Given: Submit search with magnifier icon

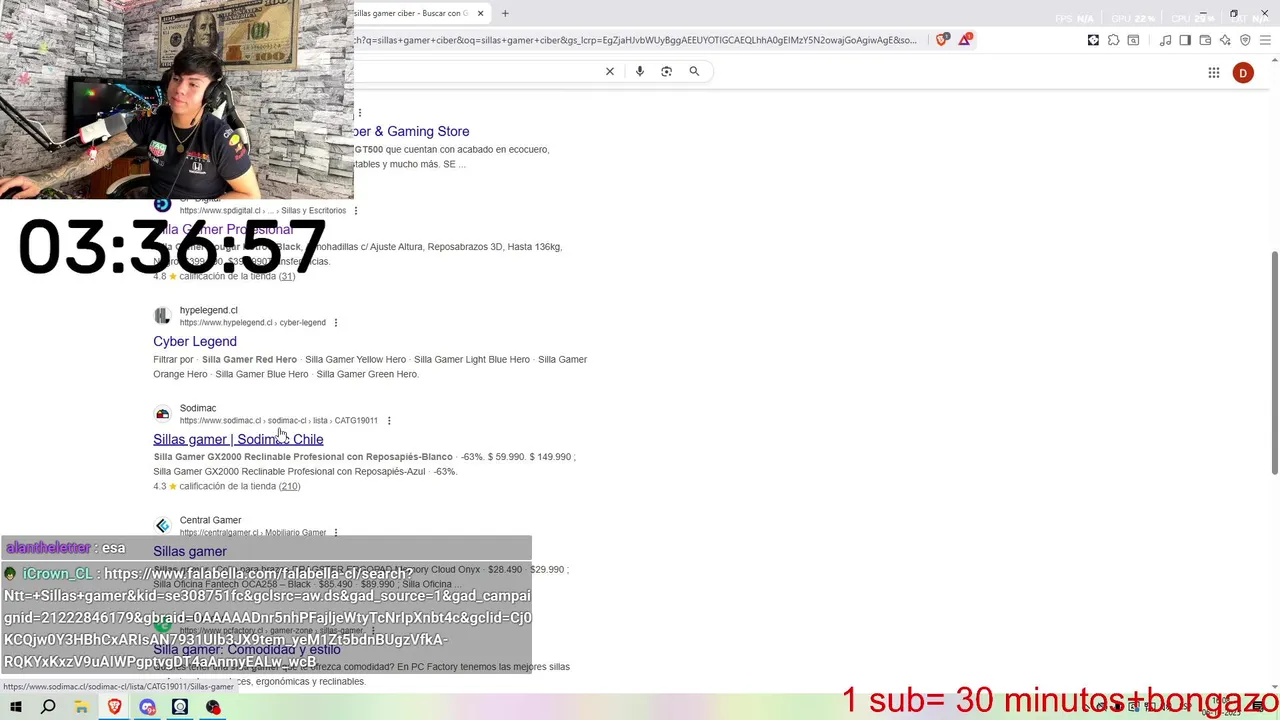Looking at the screenshot, I should 694,71.
